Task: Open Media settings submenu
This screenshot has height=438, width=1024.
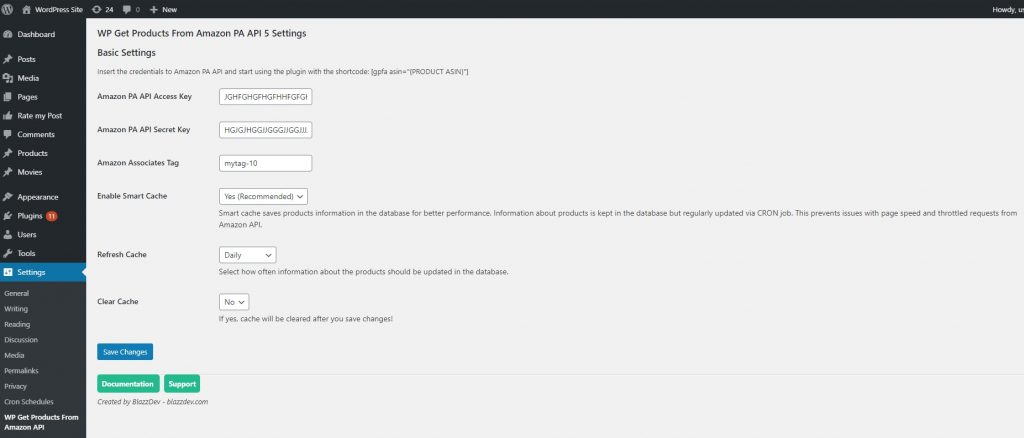Action: pos(14,356)
